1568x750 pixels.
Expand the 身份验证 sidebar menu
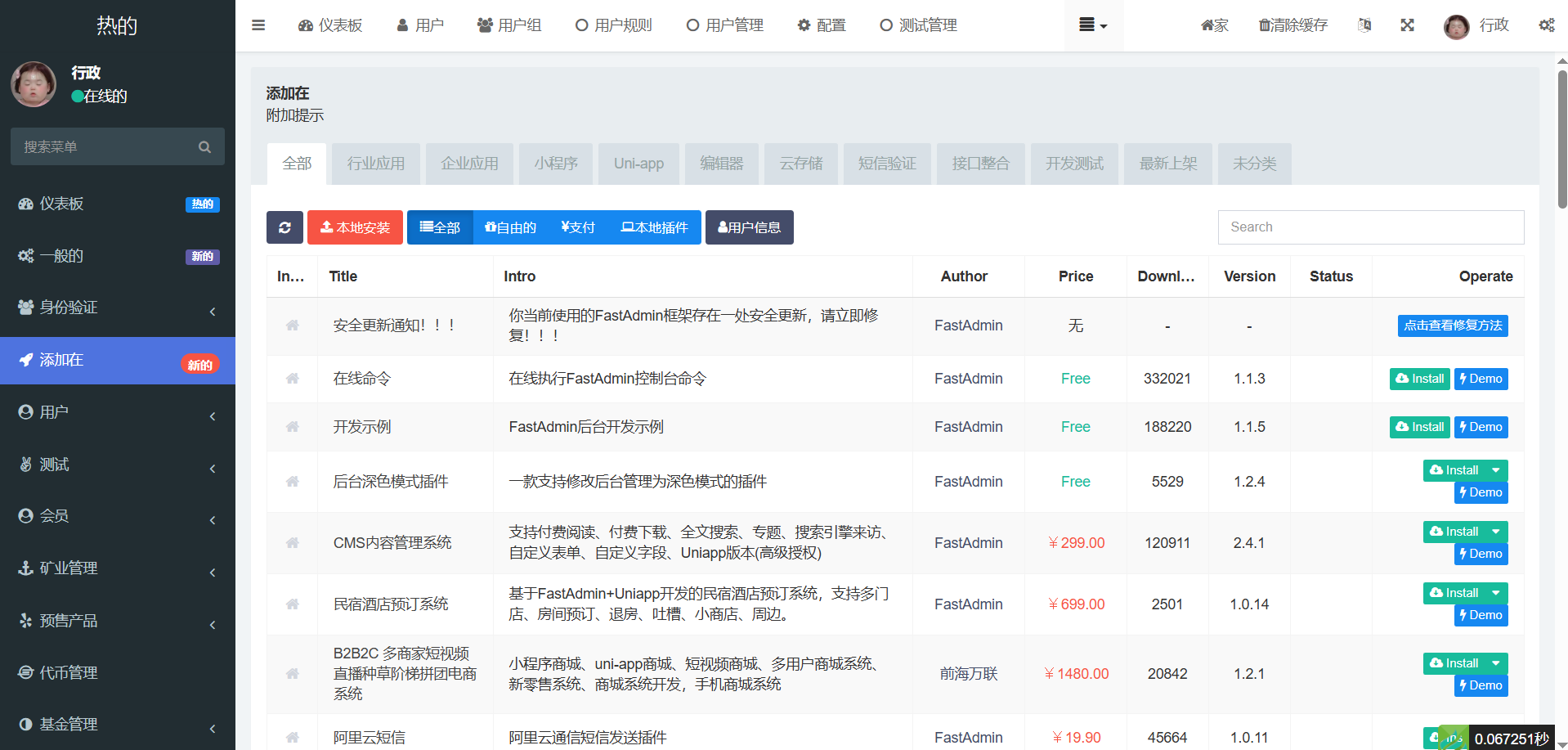pyautogui.click(x=118, y=308)
